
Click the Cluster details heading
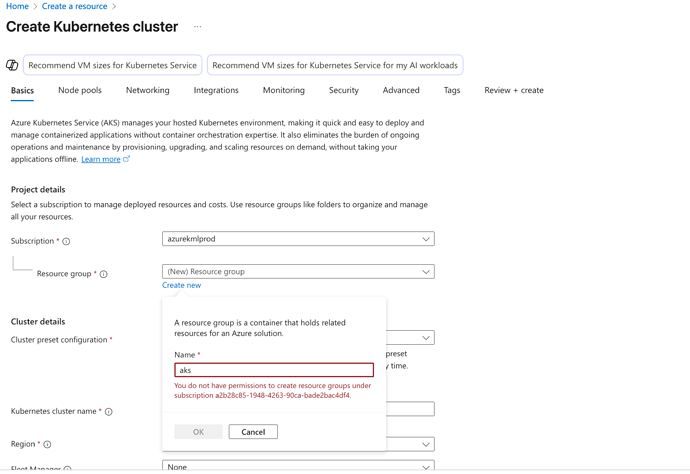tap(38, 322)
